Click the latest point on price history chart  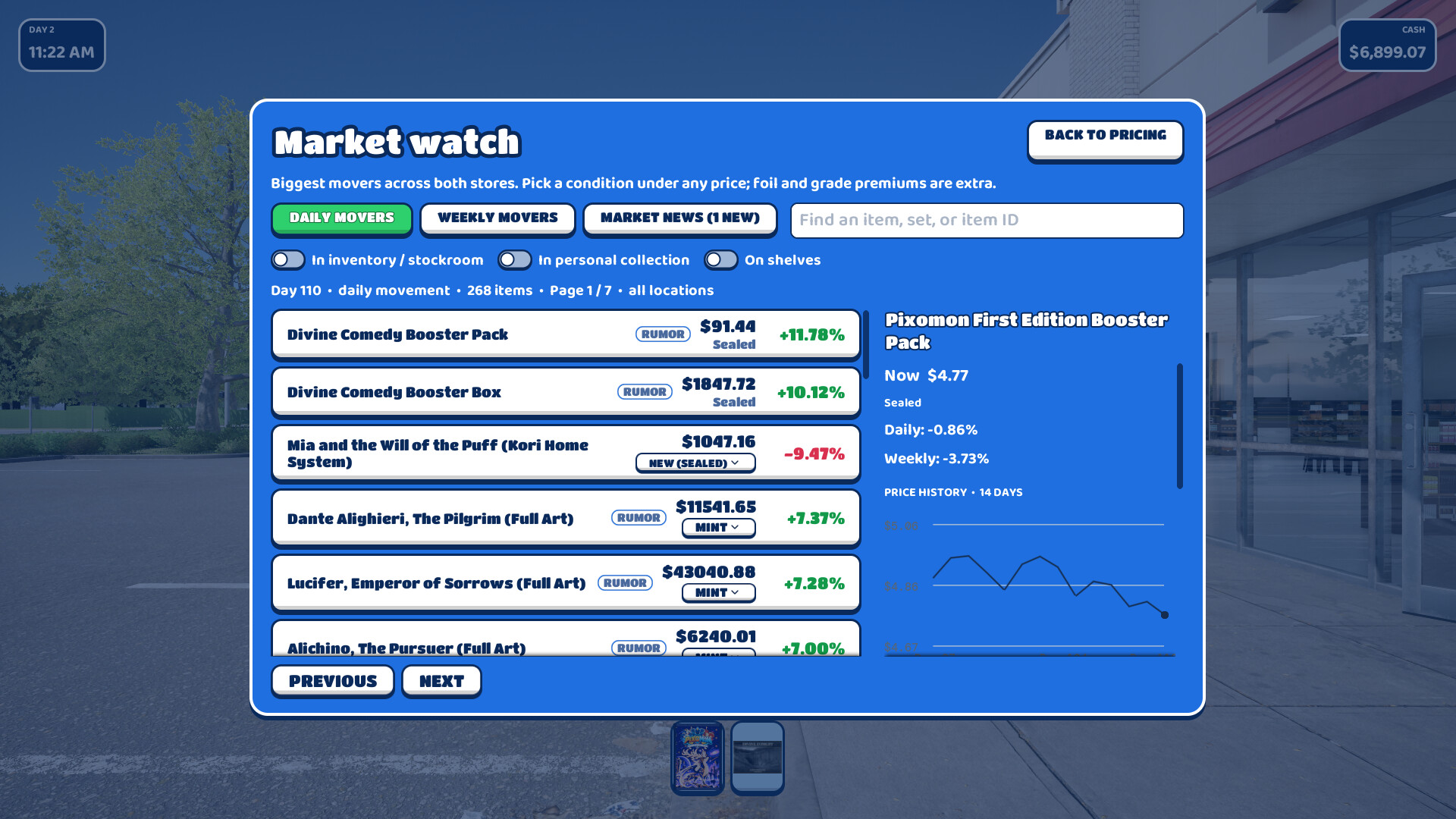[x=1165, y=615]
